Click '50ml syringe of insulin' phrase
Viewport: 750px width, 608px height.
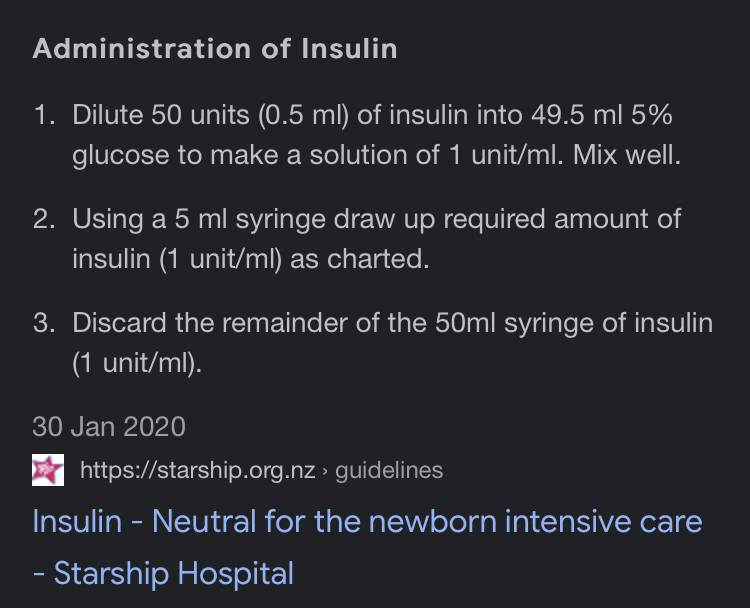click(574, 323)
